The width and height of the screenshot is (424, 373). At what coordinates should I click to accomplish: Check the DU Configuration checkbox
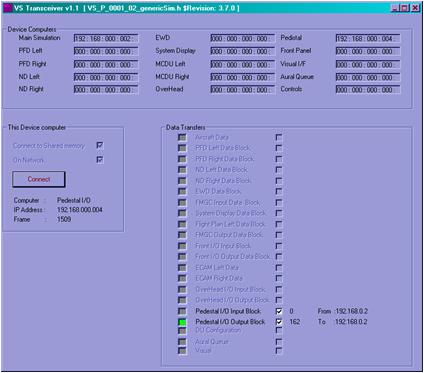[279, 330]
